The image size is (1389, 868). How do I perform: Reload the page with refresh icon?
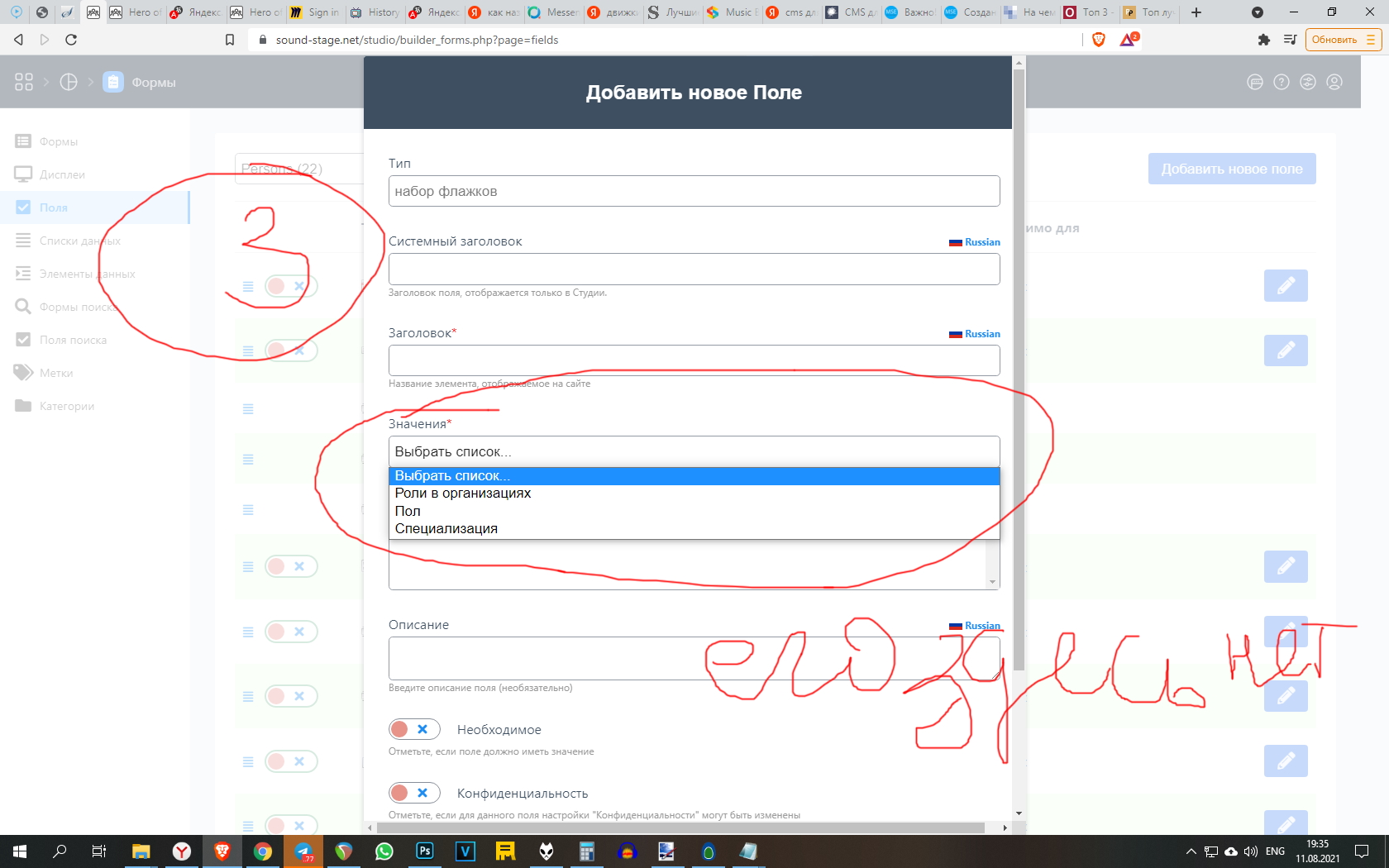click(x=71, y=40)
